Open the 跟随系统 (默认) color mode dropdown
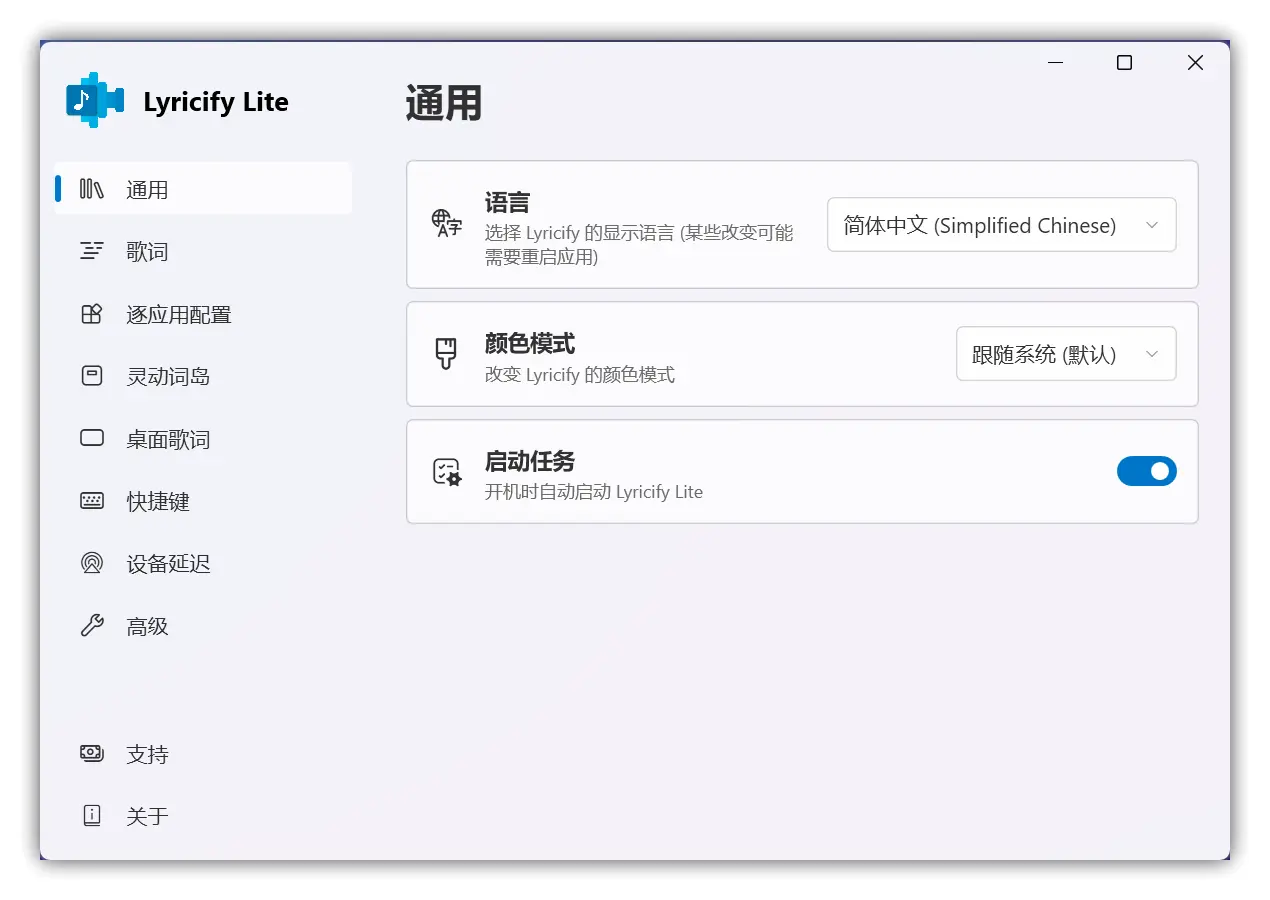The height and width of the screenshot is (900, 1270). (x=1066, y=354)
